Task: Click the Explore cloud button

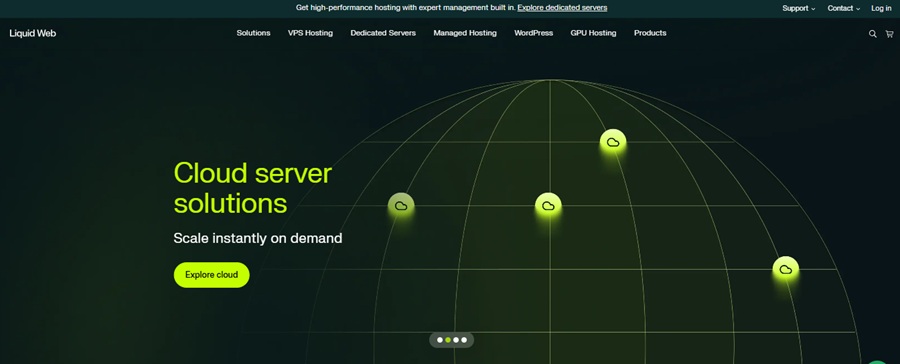Action: pos(211,275)
